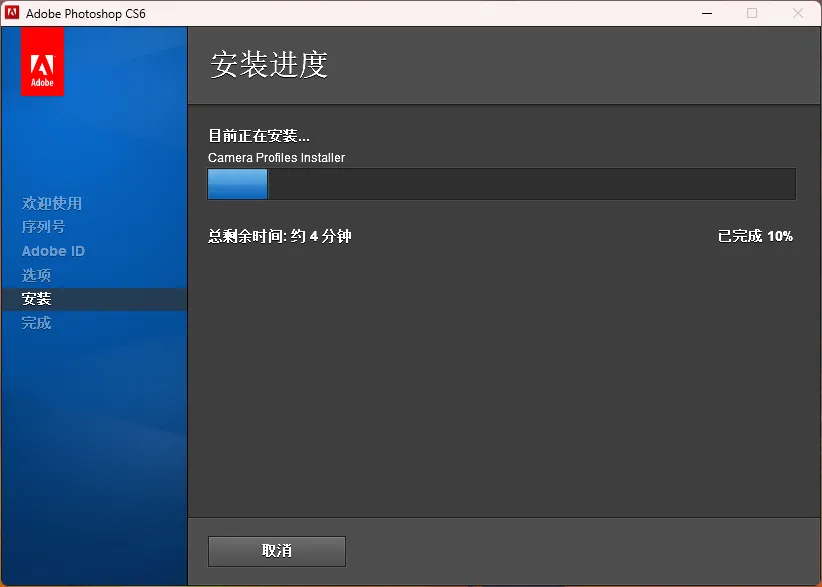Select the 选项 step in sidebar

[36, 275]
